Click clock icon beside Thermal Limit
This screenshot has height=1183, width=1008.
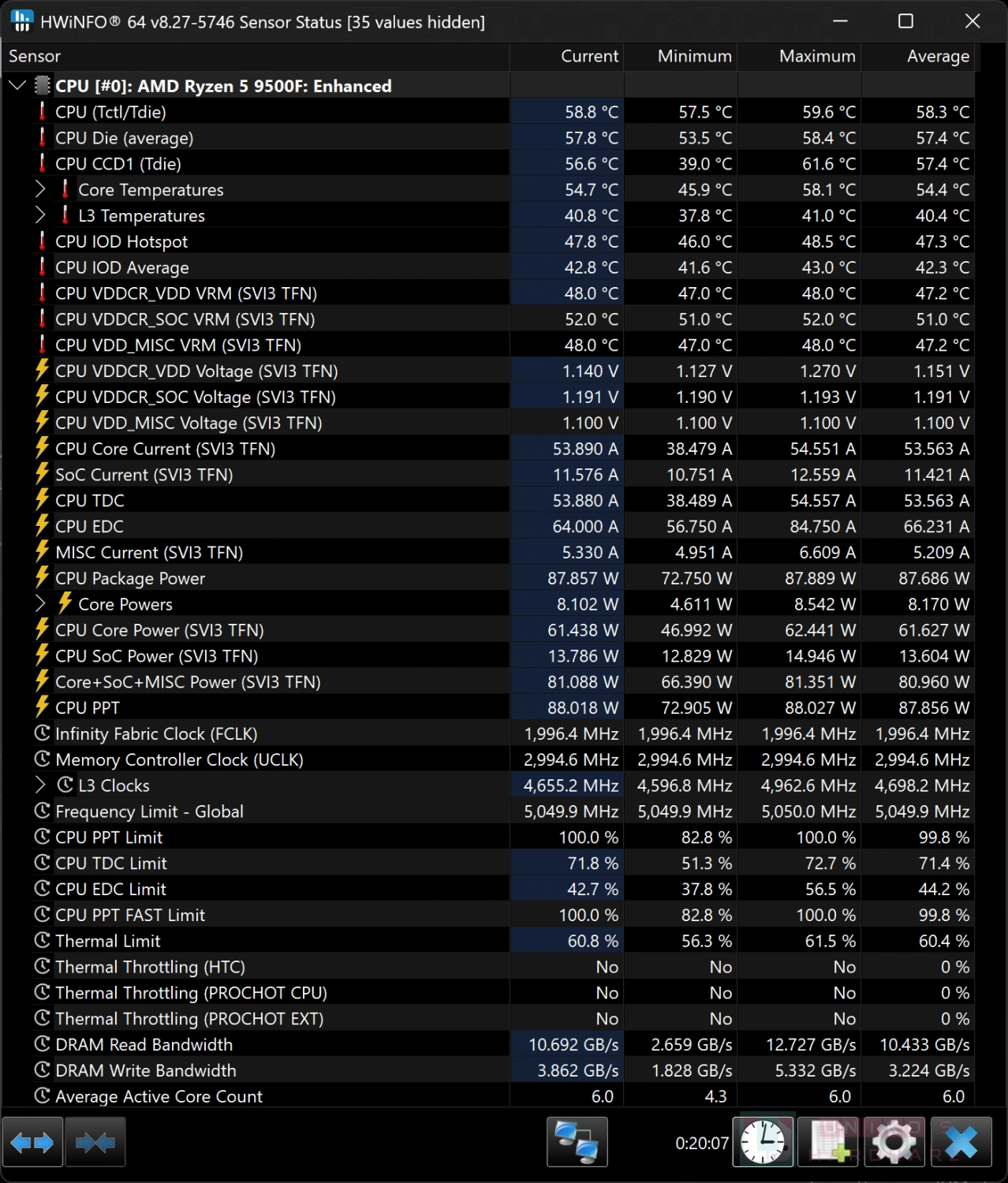tap(43, 940)
